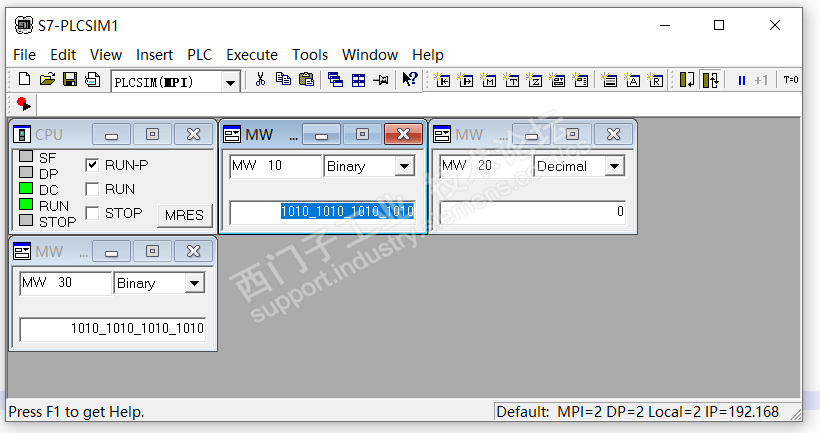Open the View menu
This screenshot has width=820, height=433.
pos(106,55)
